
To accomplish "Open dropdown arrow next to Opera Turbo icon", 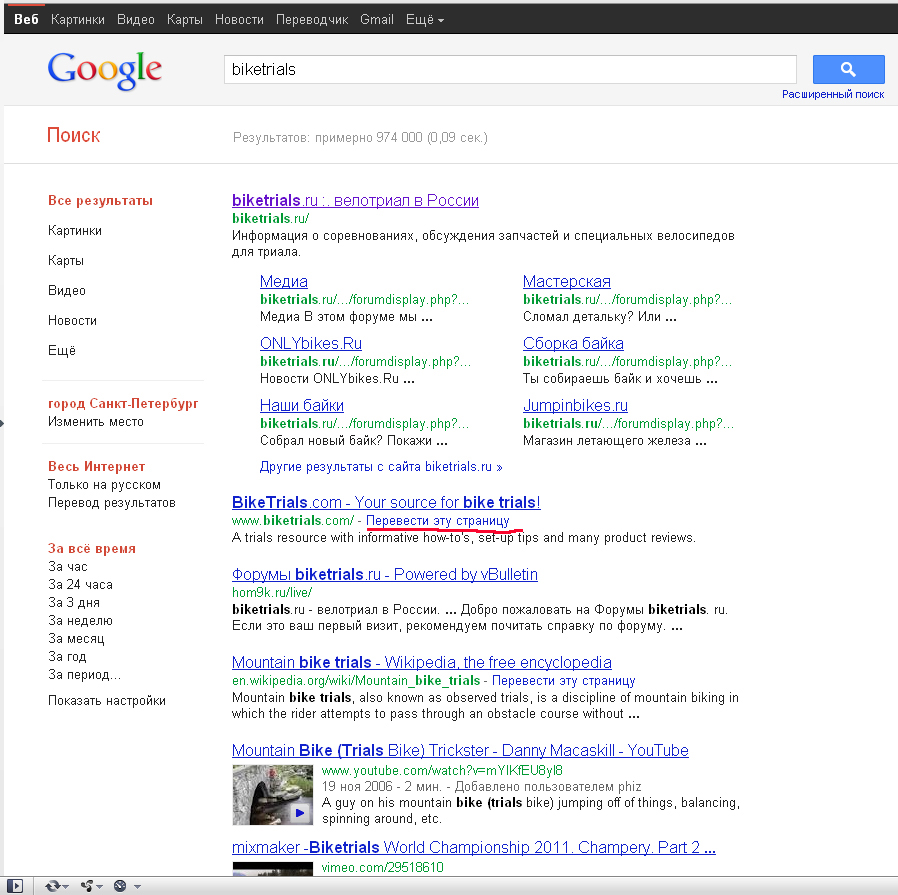I will click(137, 887).
